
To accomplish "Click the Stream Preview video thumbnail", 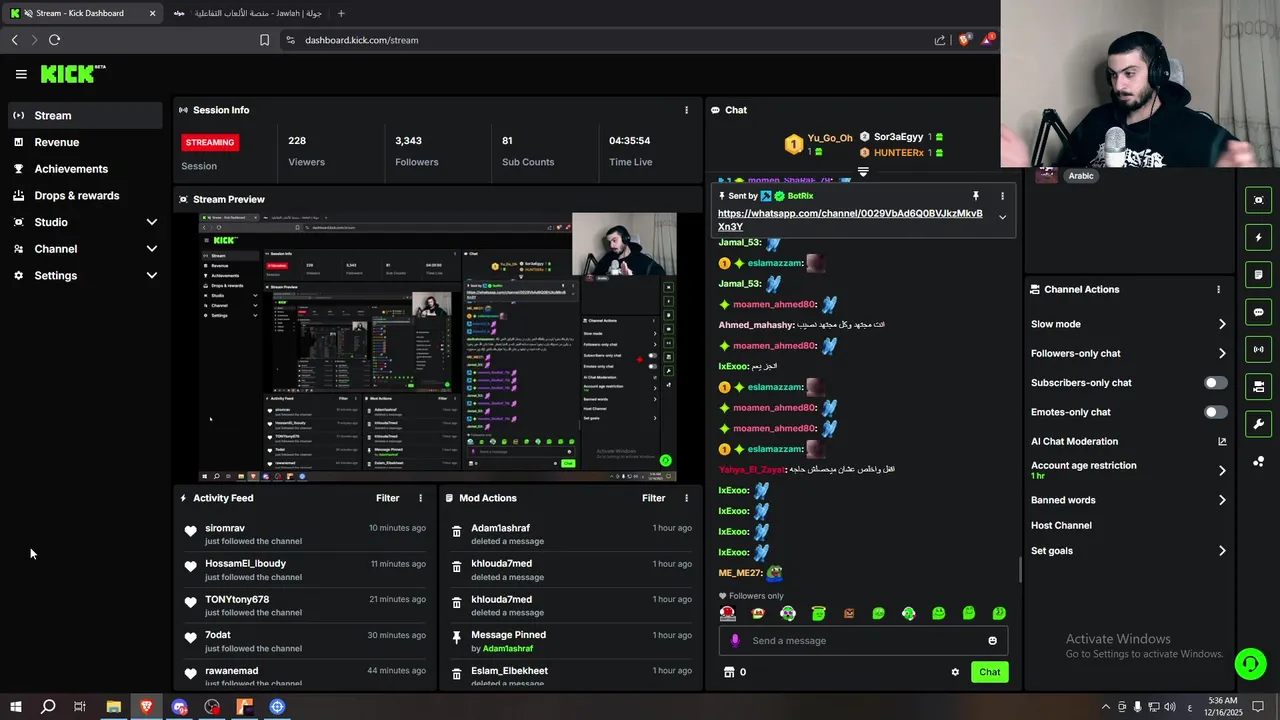I will (x=438, y=346).
